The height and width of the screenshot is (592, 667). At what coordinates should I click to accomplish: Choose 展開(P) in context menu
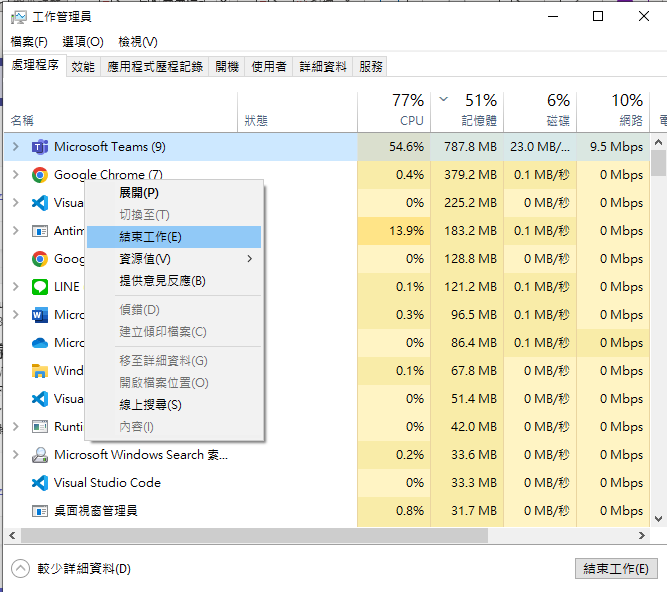(x=174, y=193)
